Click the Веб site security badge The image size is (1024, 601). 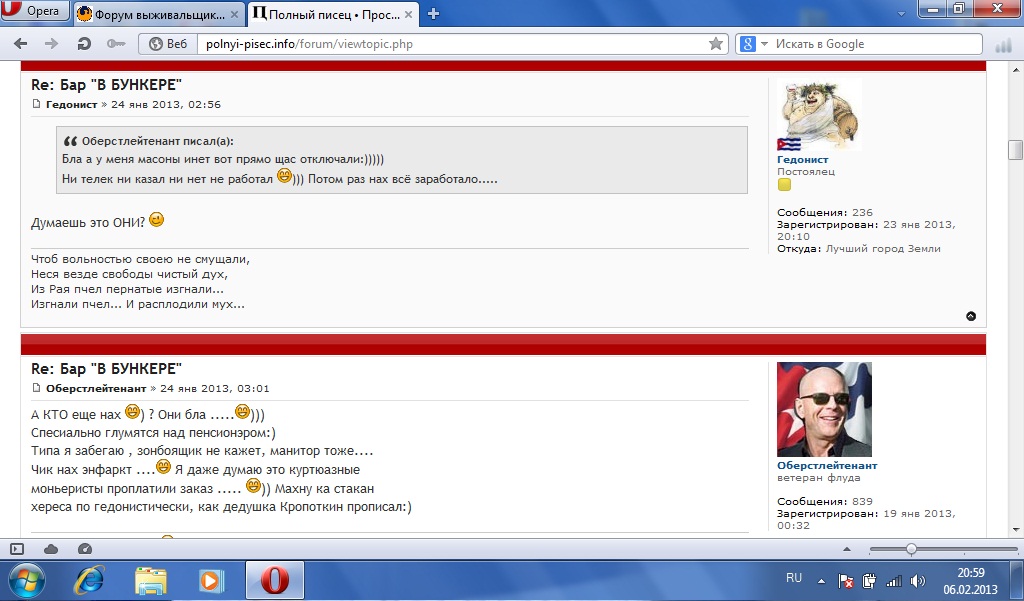[x=168, y=44]
